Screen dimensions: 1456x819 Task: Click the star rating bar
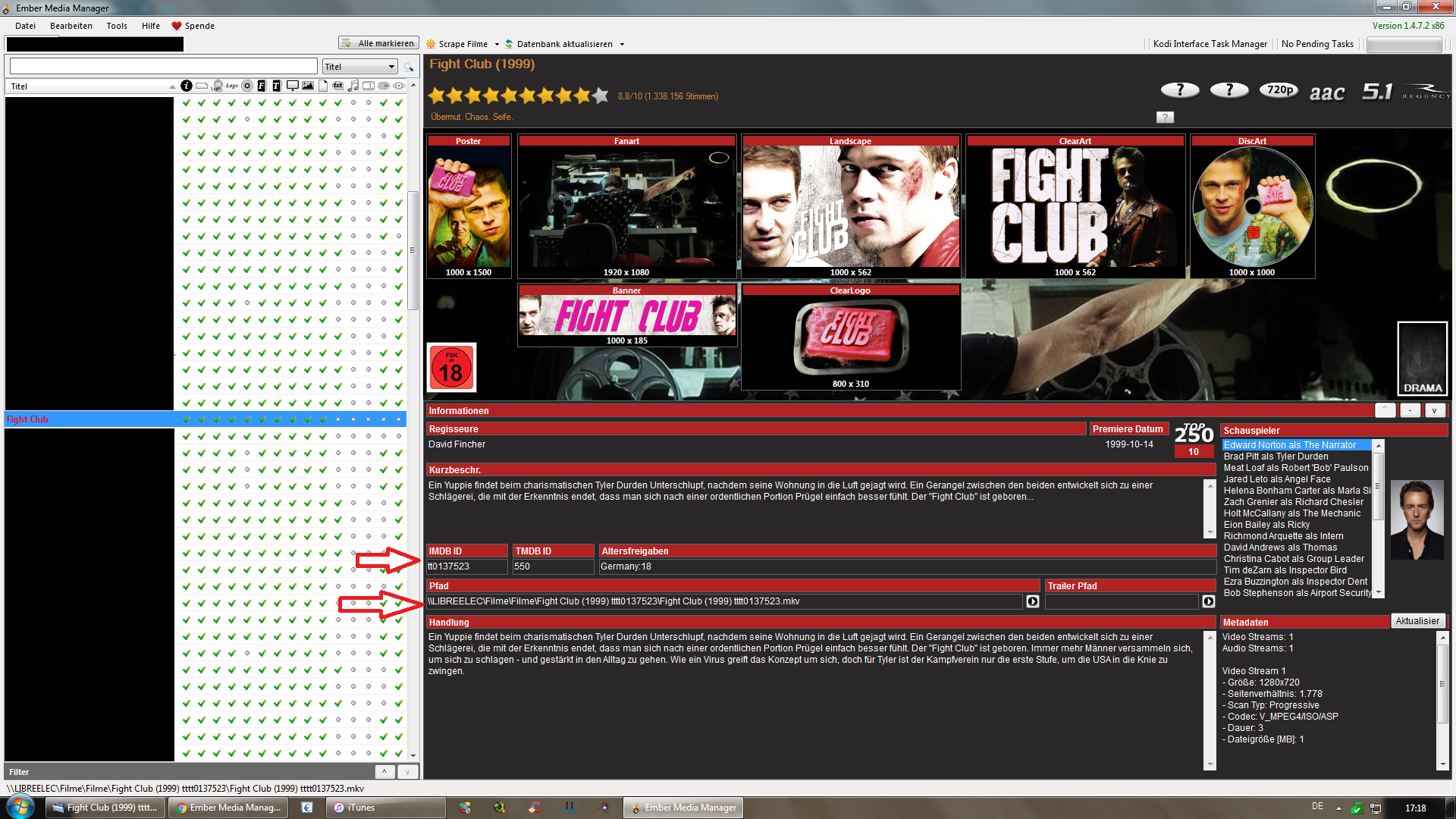click(x=518, y=96)
